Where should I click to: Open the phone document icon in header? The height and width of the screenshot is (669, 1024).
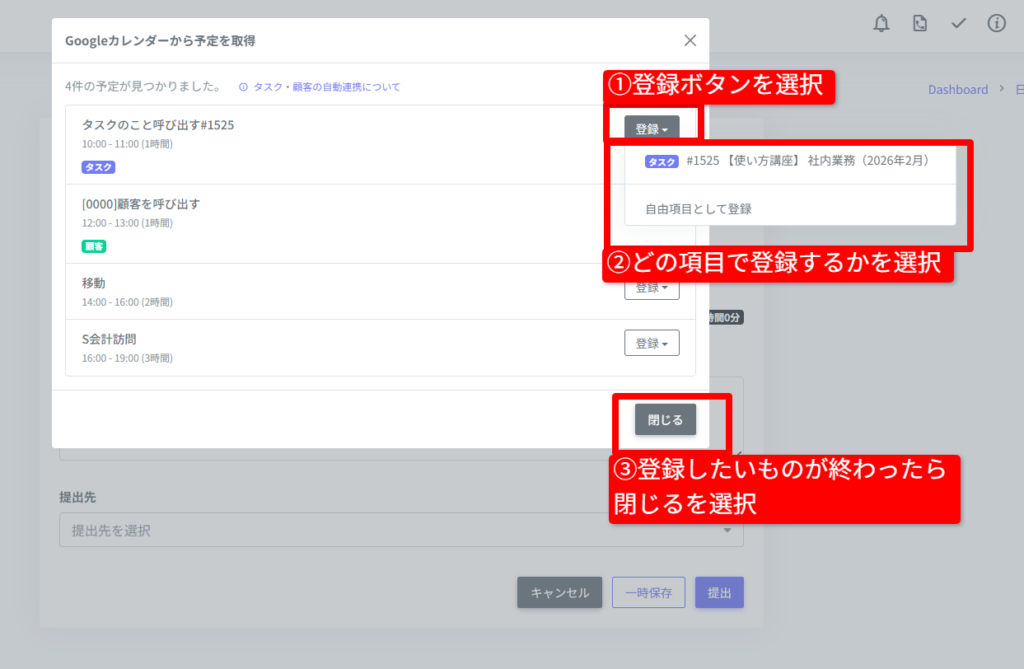point(920,24)
